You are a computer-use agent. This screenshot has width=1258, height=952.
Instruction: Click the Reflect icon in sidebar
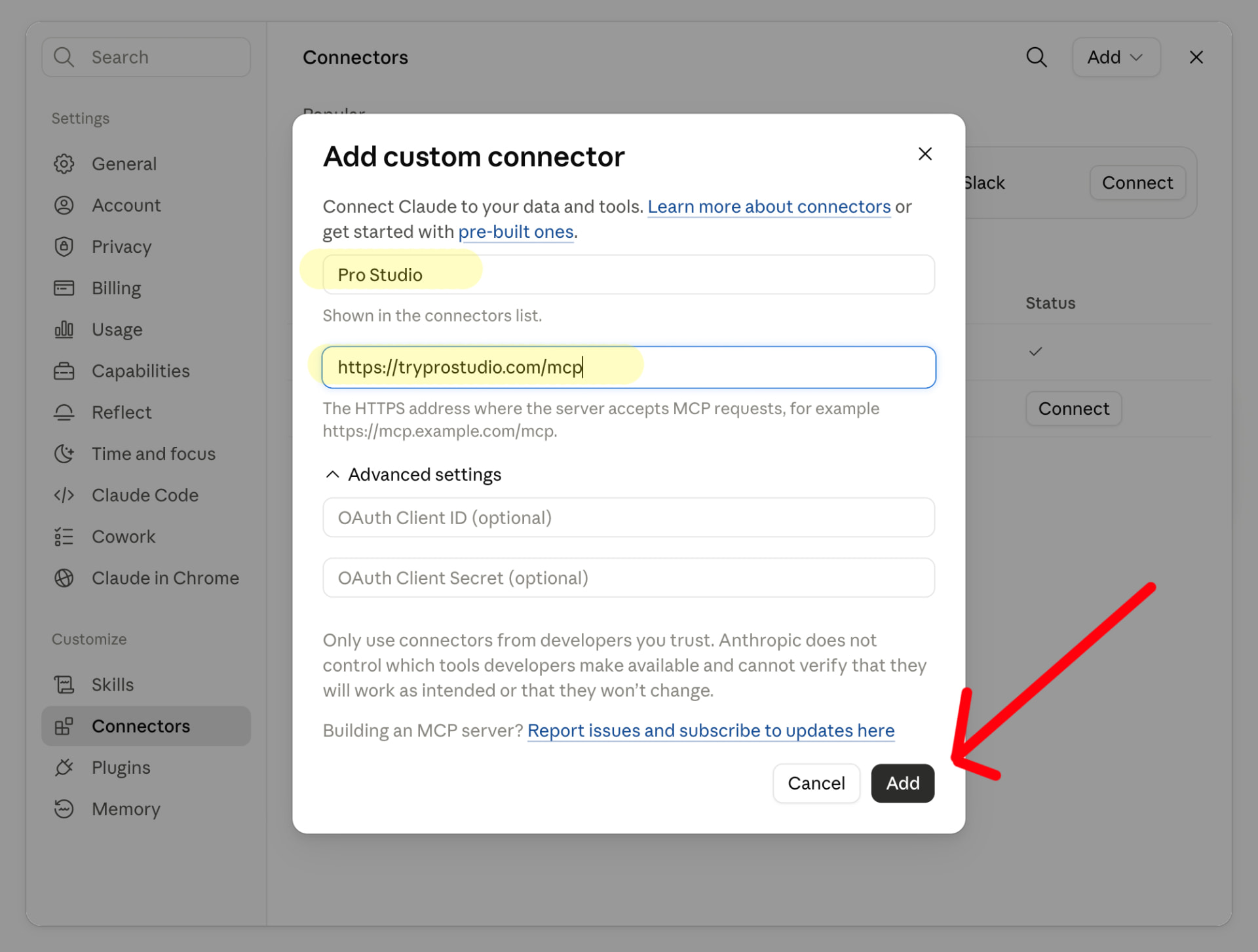pyautogui.click(x=64, y=412)
